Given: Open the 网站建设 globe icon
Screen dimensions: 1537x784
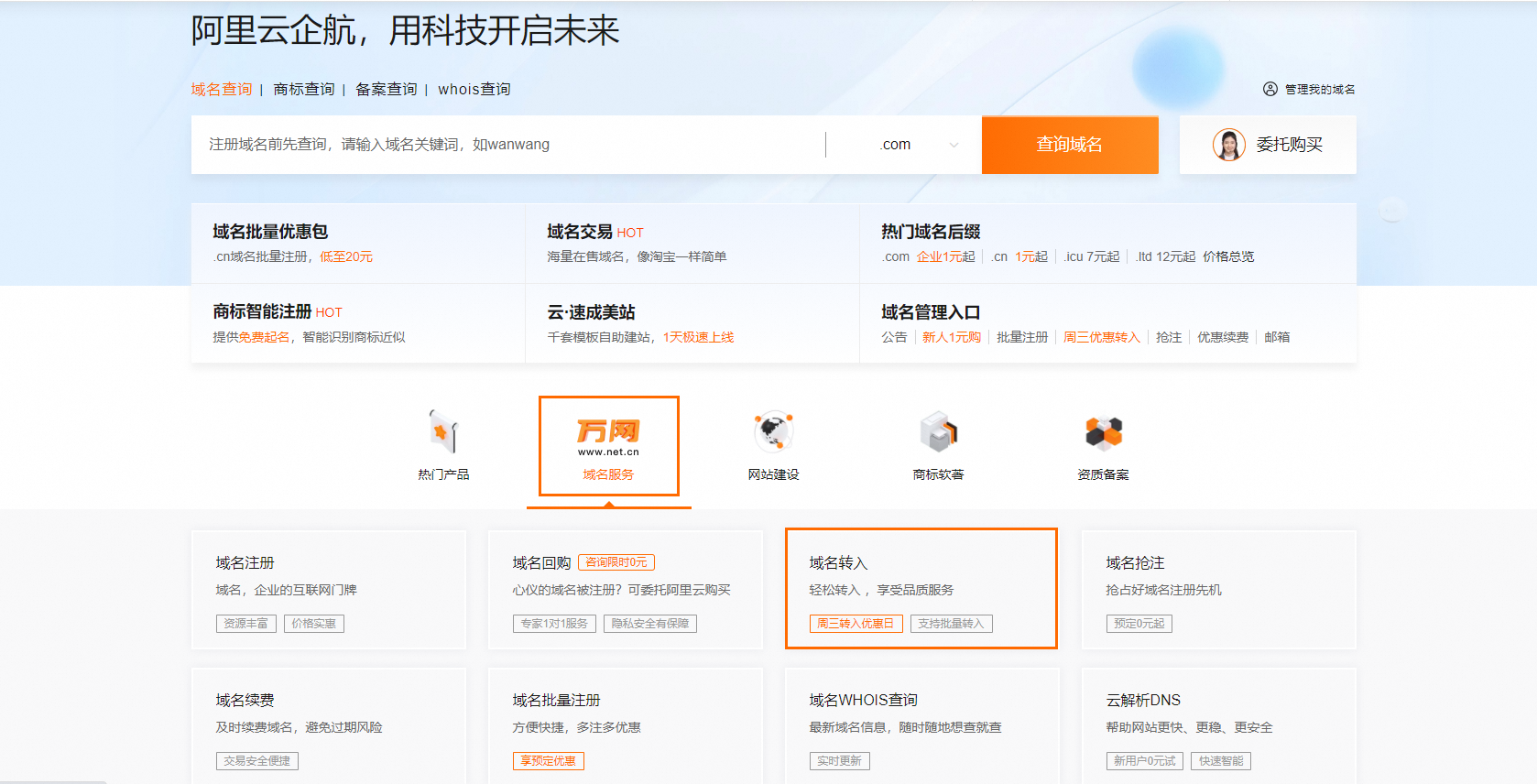Looking at the screenshot, I should click(774, 431).
